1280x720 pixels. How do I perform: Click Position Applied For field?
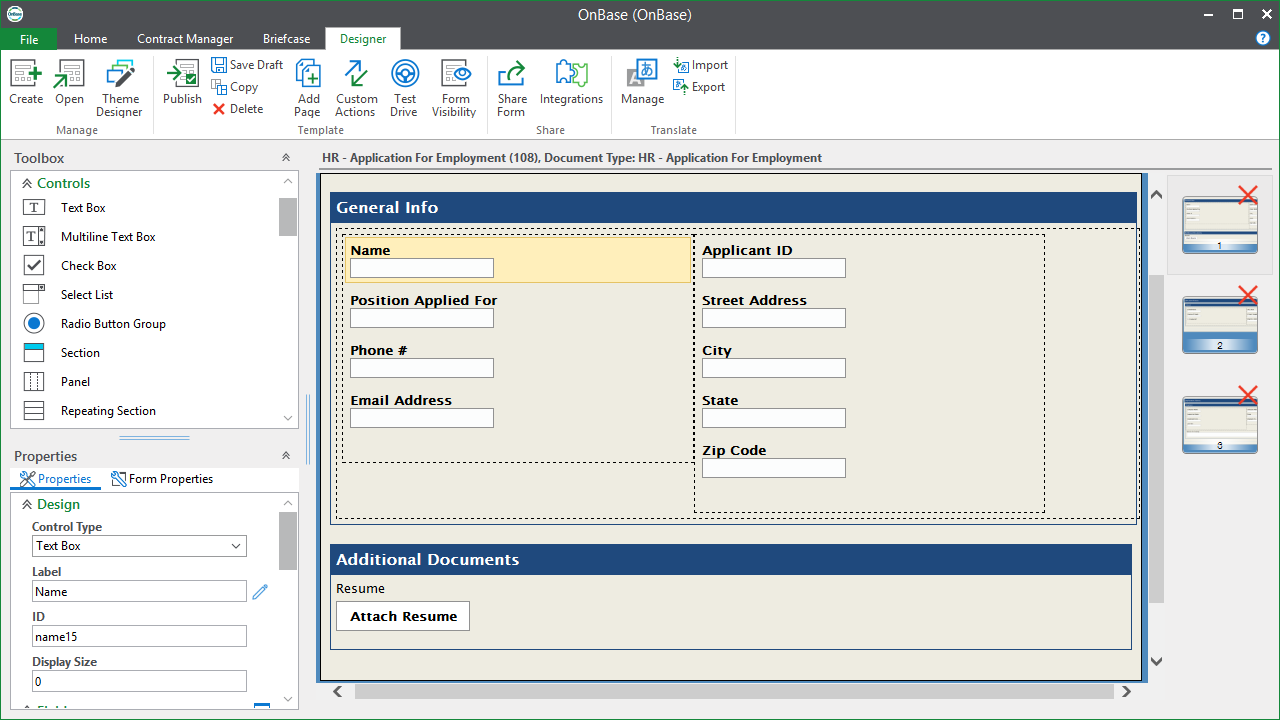[x=422, y=318]
